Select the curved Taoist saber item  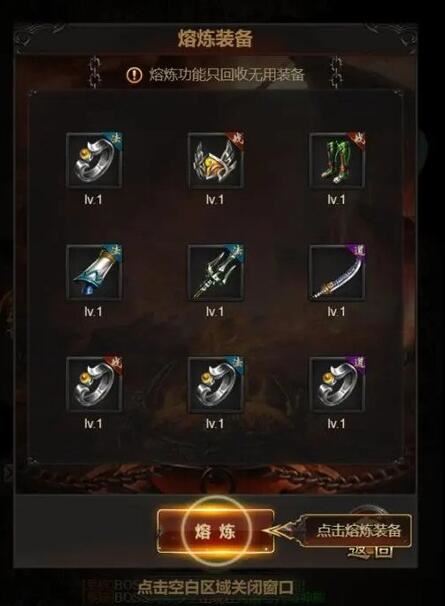click(x=338, y=272)
